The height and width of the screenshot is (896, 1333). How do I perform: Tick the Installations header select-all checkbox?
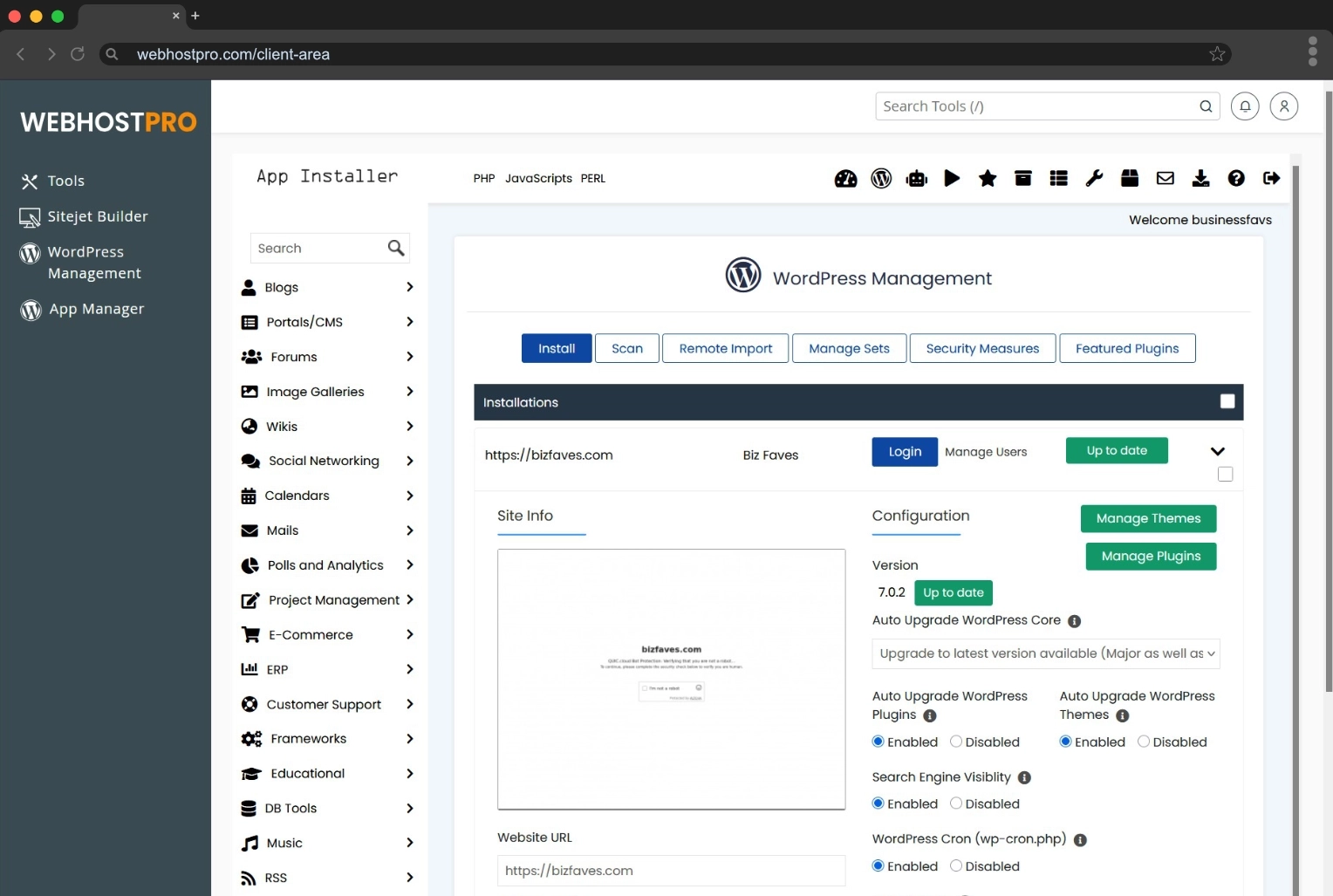point(1227,401)
